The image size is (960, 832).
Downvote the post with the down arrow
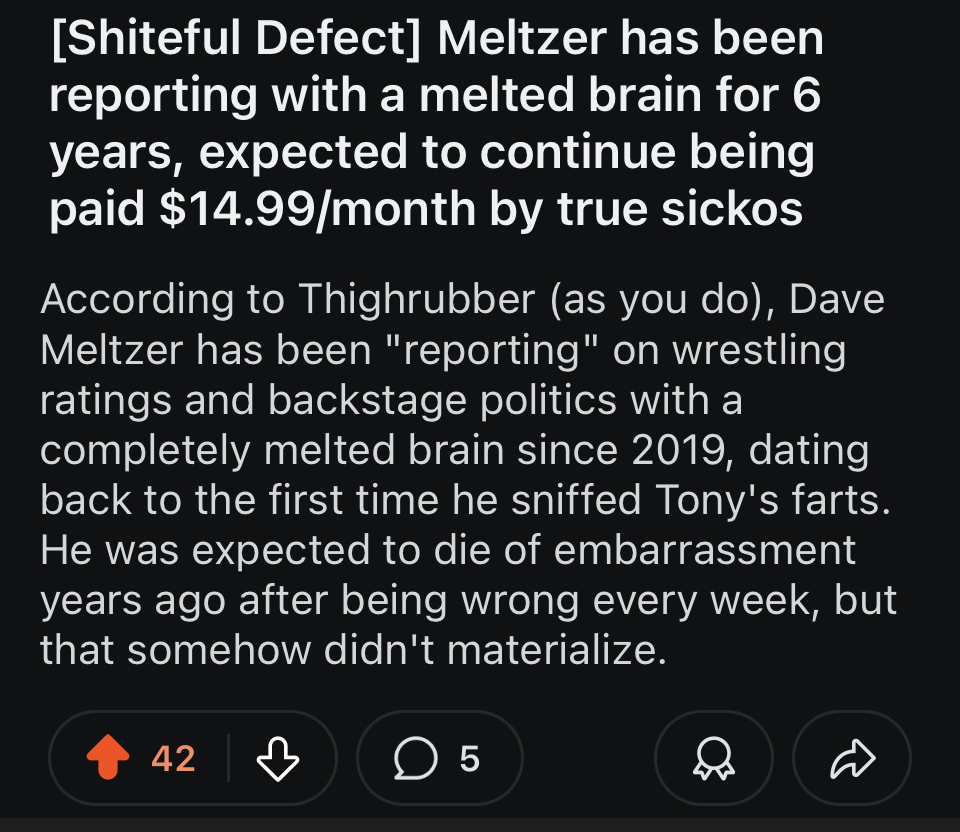tap(278, 759)
